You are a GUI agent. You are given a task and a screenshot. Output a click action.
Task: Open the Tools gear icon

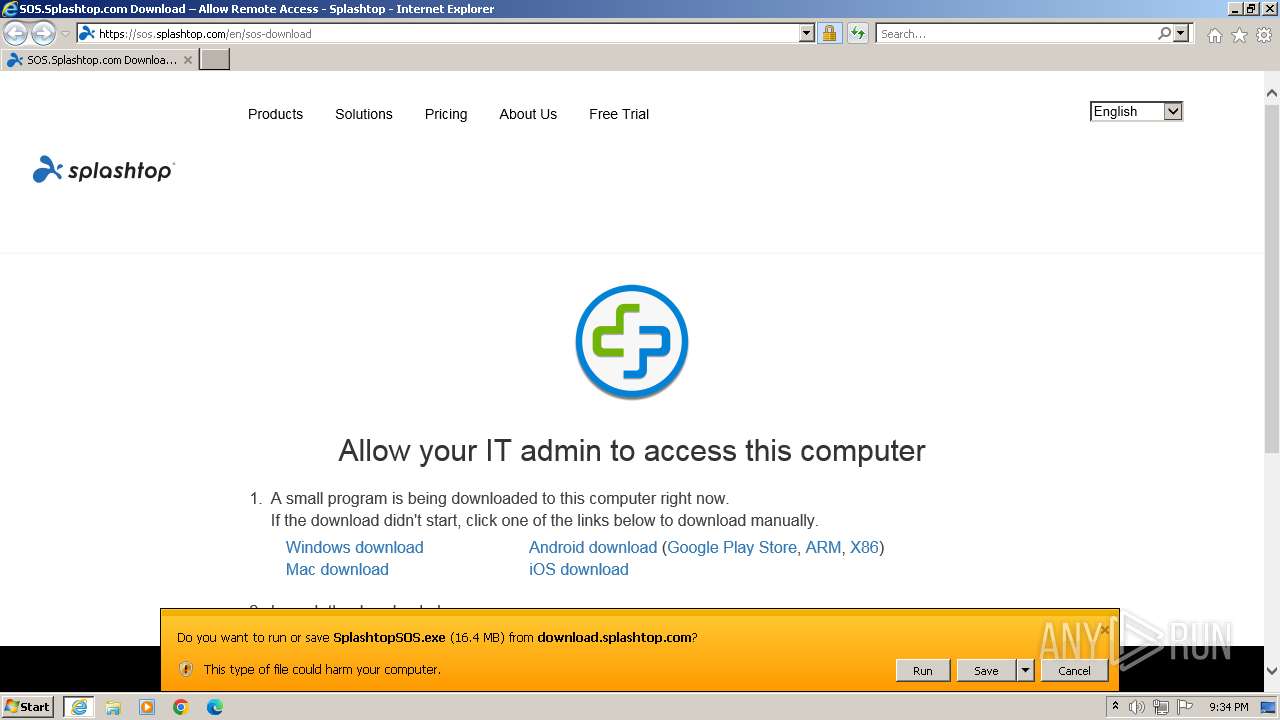(1264, 35)
